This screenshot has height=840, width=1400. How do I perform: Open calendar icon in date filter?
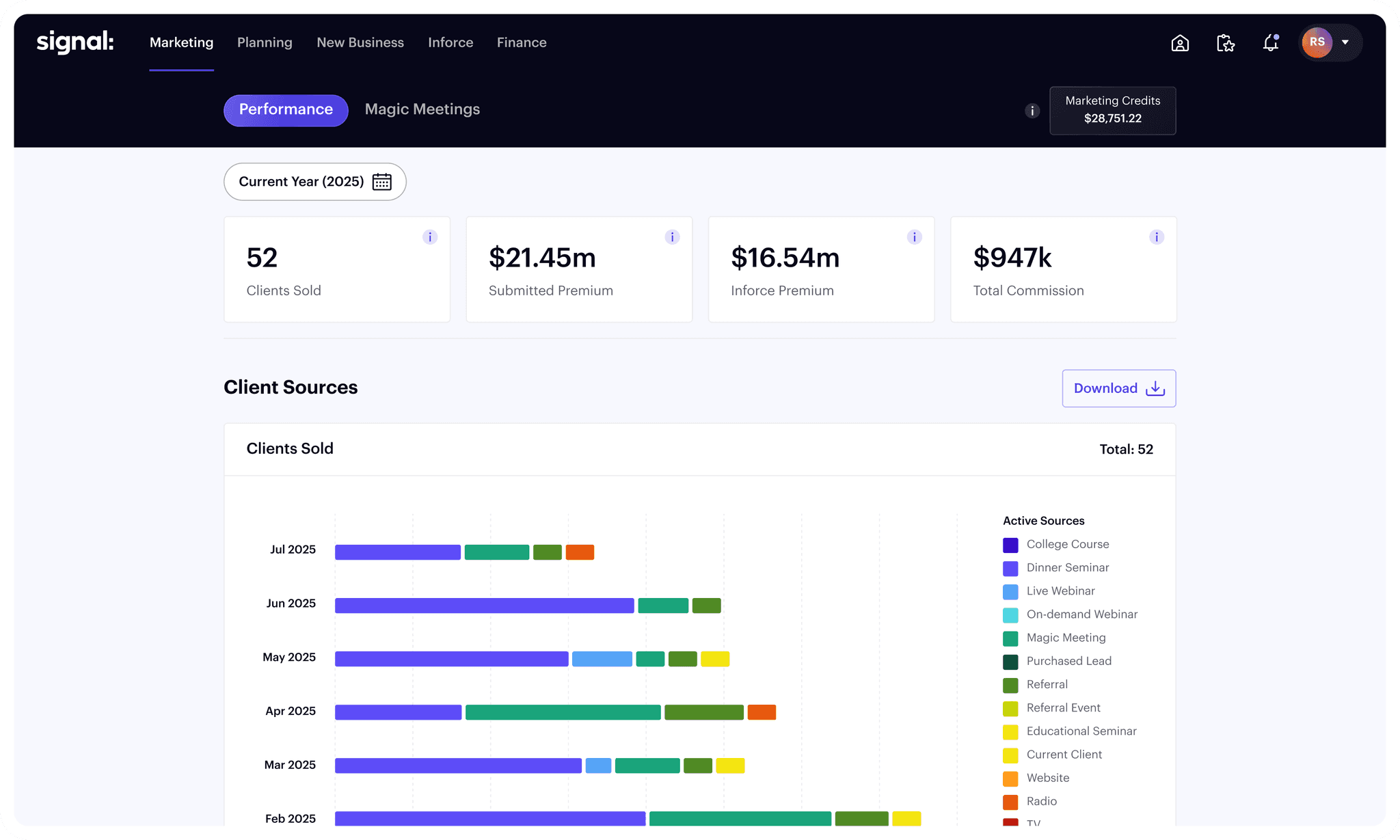[x=382, y=182]
